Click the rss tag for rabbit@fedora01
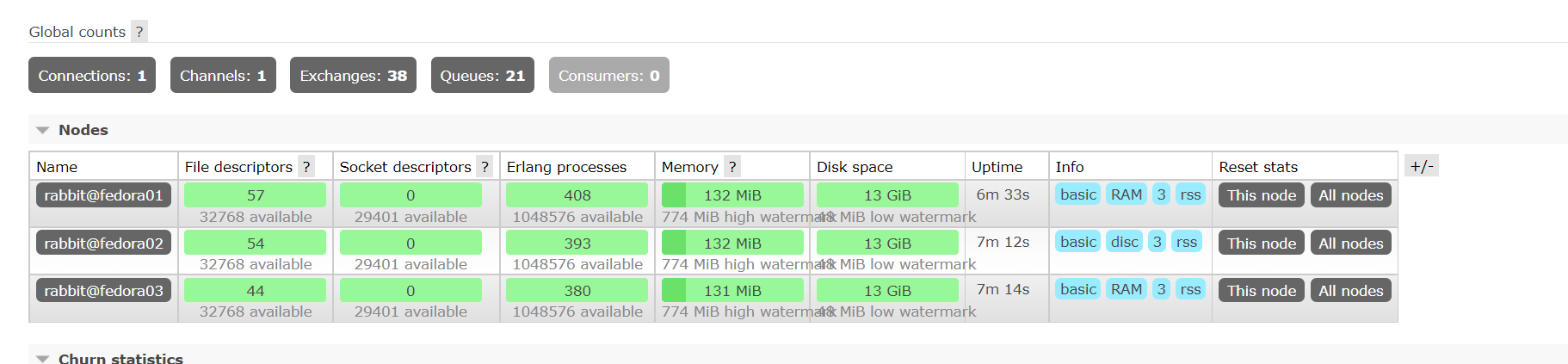 (x=1190, y=194)
